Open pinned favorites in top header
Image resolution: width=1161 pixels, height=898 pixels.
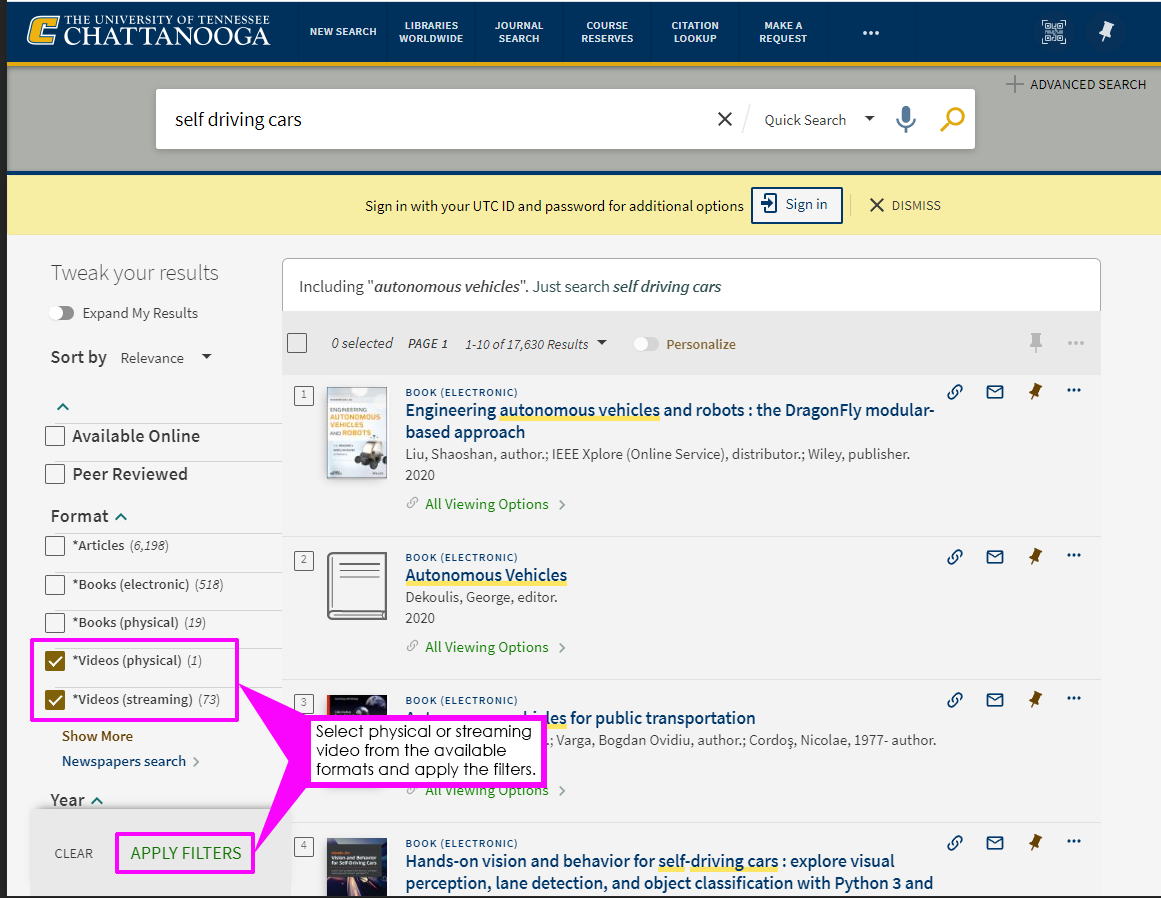tap(1106, 32)
